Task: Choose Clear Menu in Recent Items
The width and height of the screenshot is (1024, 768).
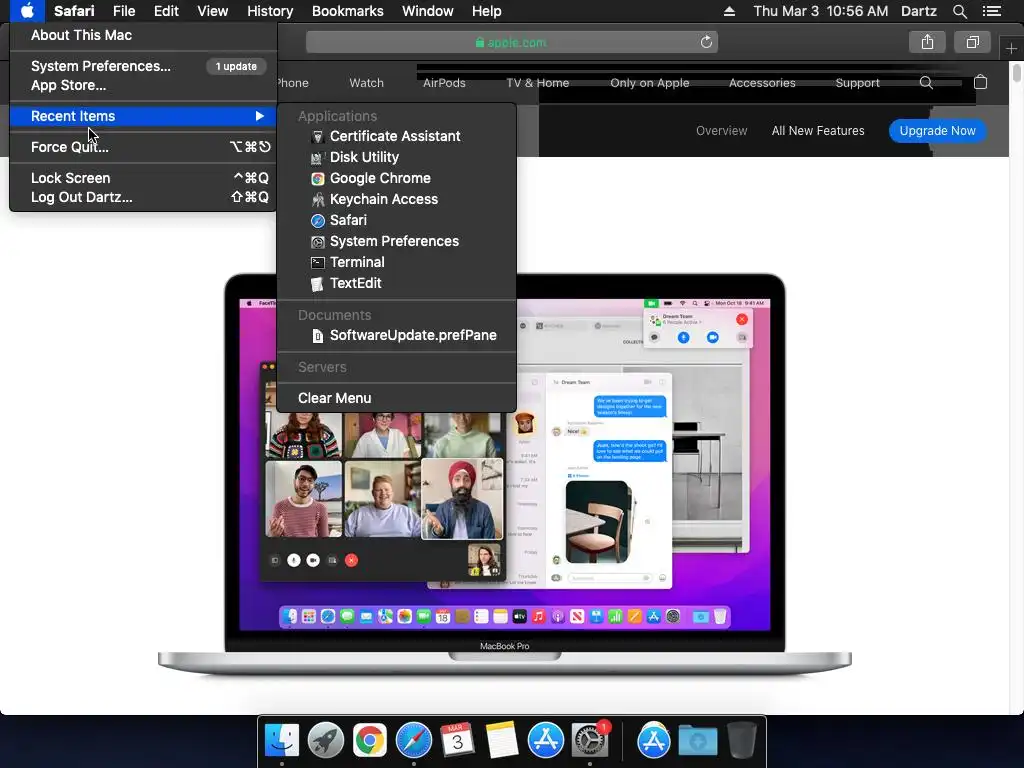Action: tap(397, 398)
